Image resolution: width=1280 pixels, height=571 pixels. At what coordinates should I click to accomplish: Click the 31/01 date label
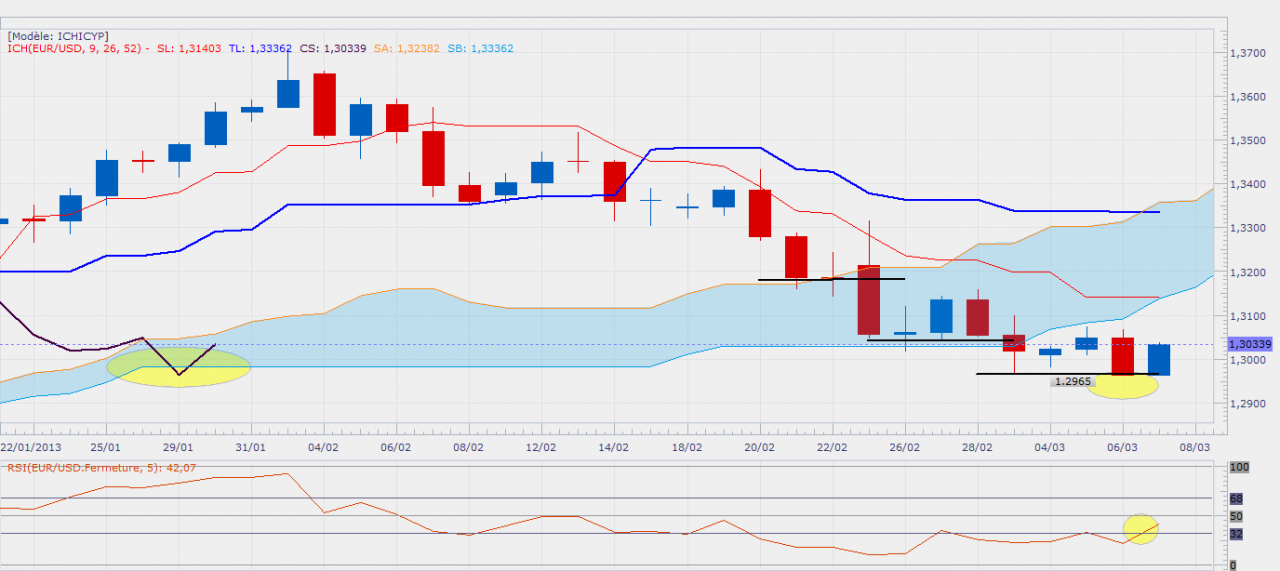(x=250, y=447)
